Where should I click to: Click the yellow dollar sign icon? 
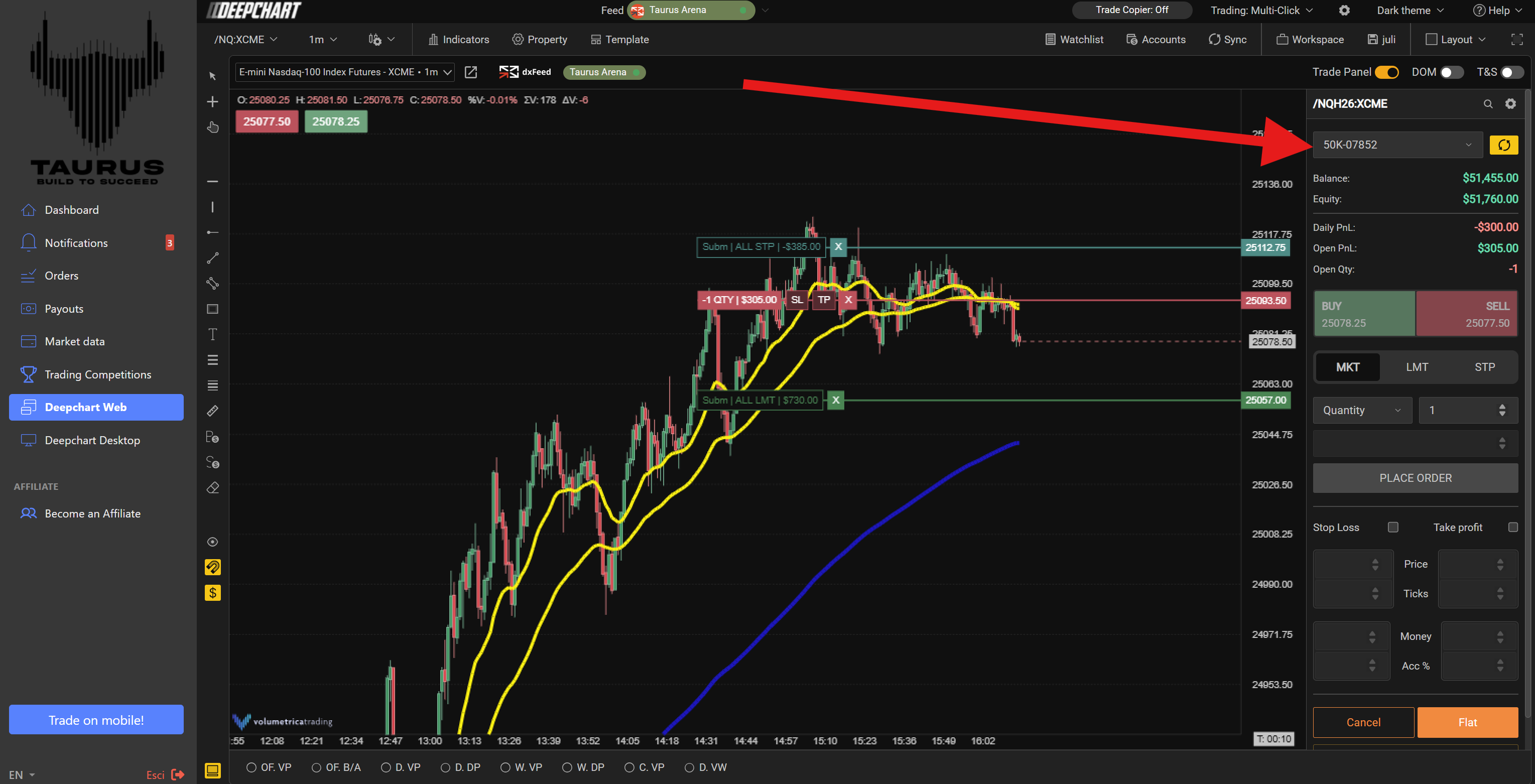click(212, 593)
